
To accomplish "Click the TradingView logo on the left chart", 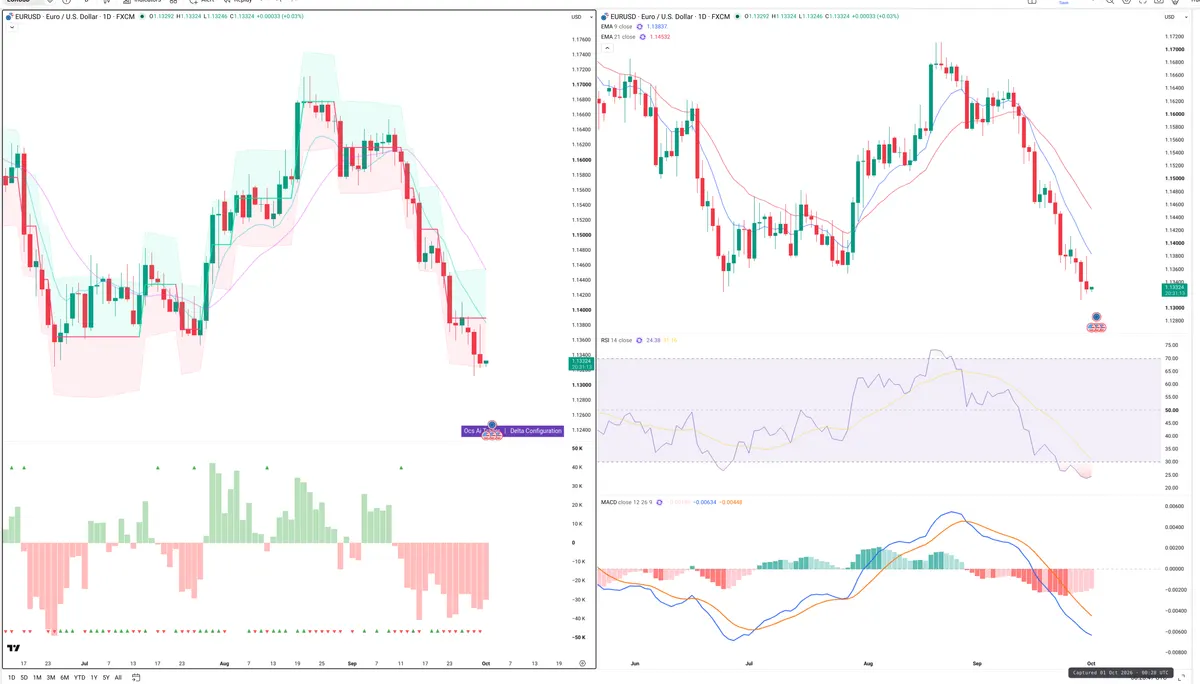I will point(14,649).
